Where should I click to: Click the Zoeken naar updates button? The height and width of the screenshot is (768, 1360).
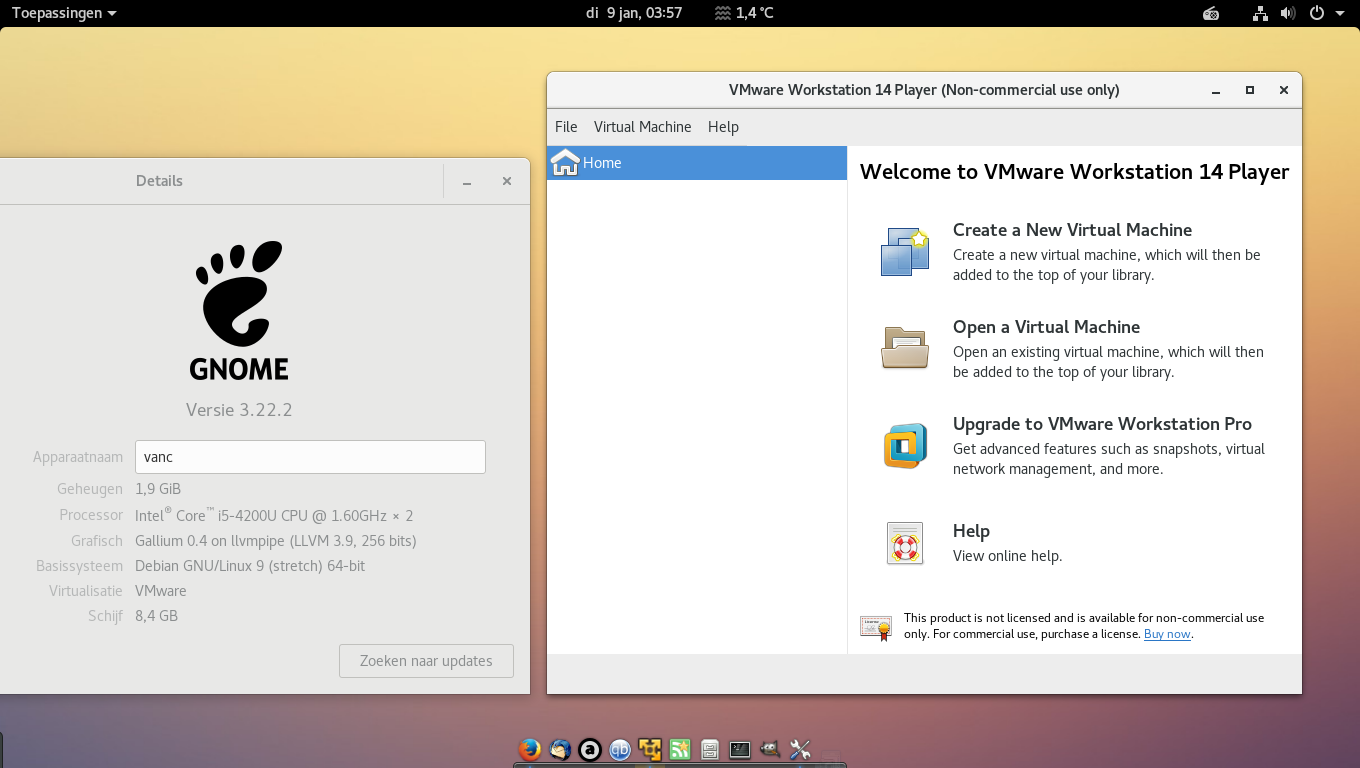tap(426, 661)
